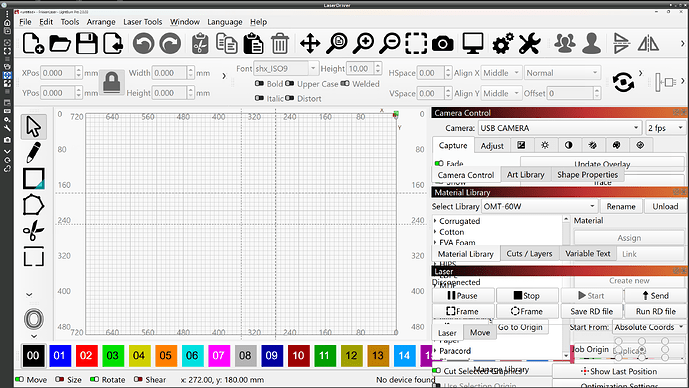Click the Show Last Position button
Image resolution: width=689 pixels, height=388 pixels.
(x=619, y=371)
